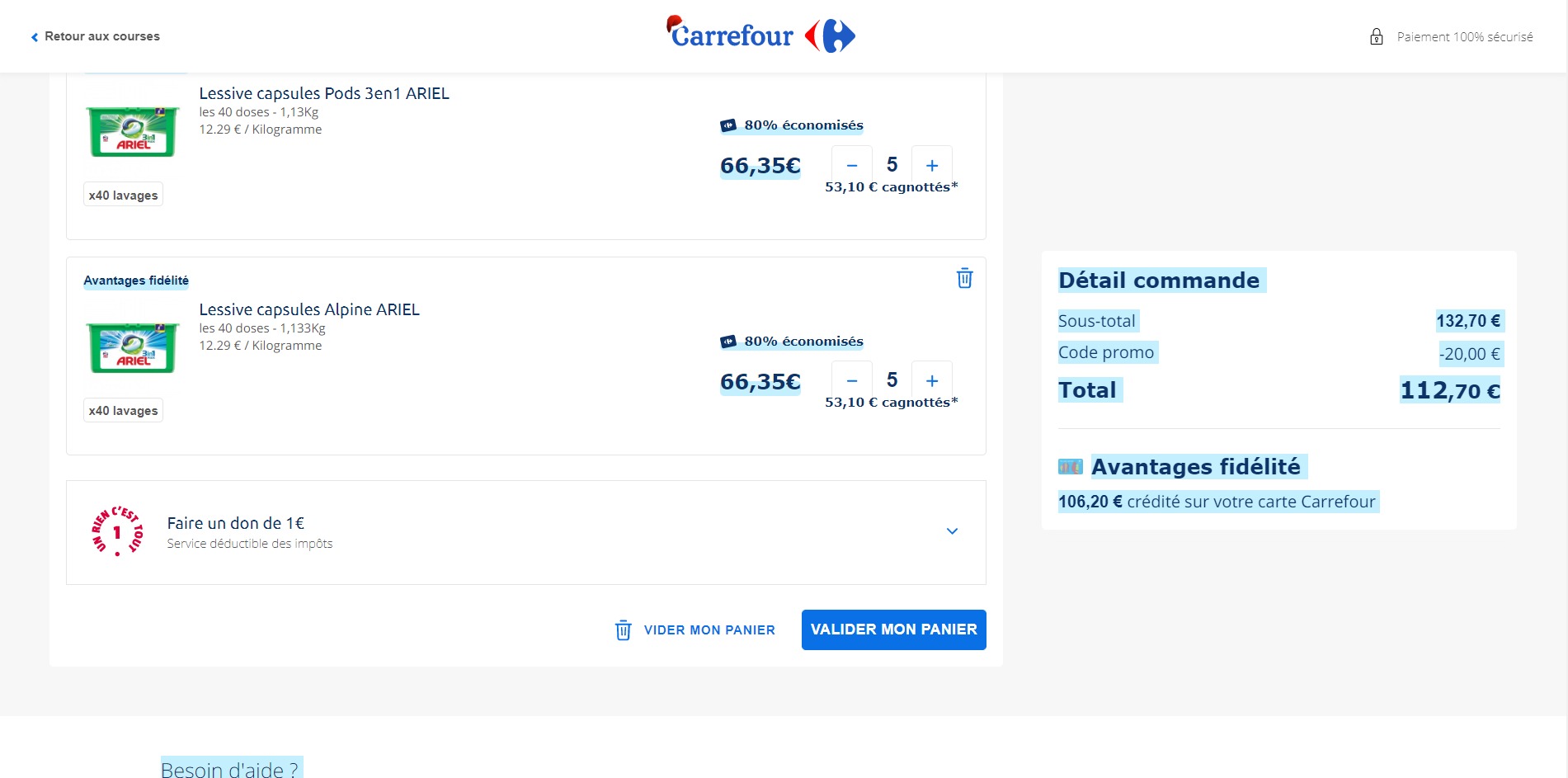Viewport: 1568px width, 778px height.
Task: Go back via Retour aux courses link
Action: coord(102,36)
